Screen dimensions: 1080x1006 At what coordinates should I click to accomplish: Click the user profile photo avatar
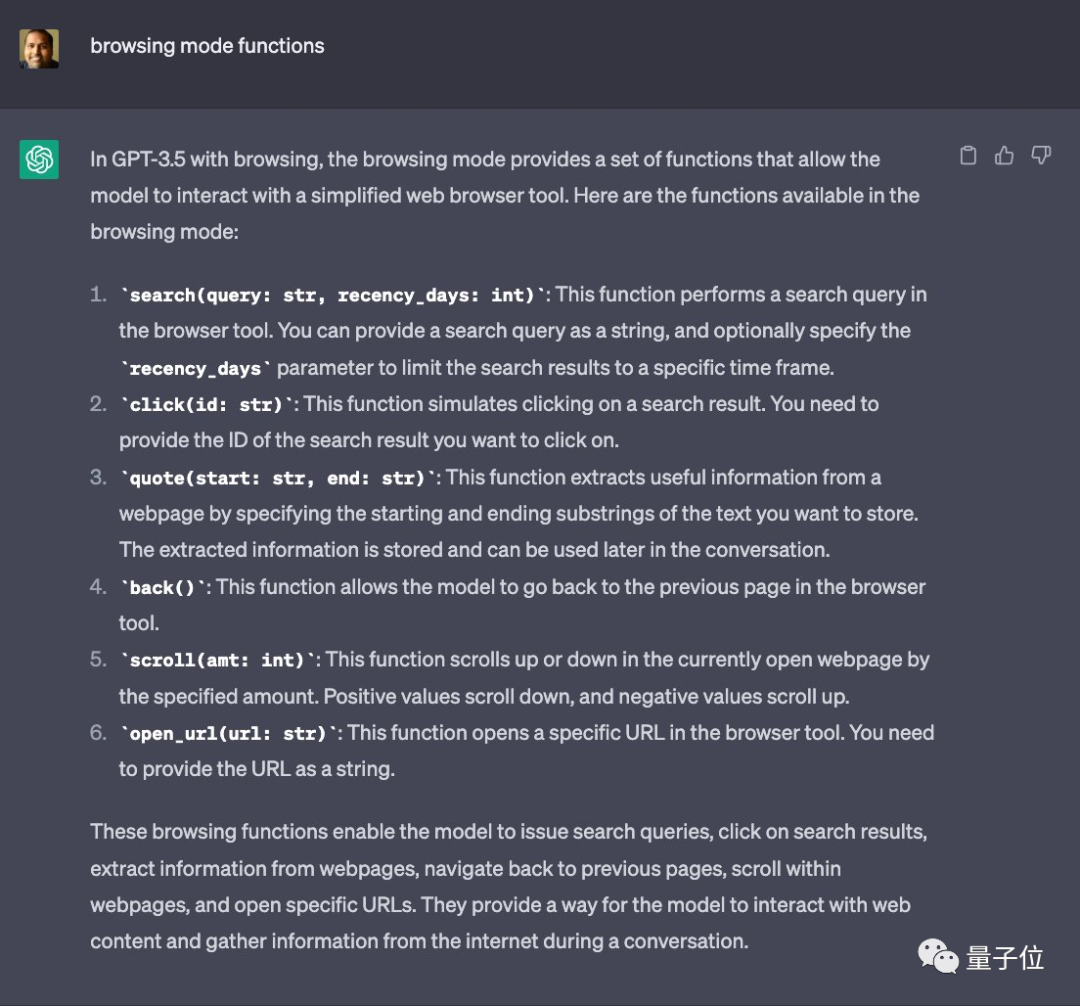pyautogui.click(x=39, y=48)
